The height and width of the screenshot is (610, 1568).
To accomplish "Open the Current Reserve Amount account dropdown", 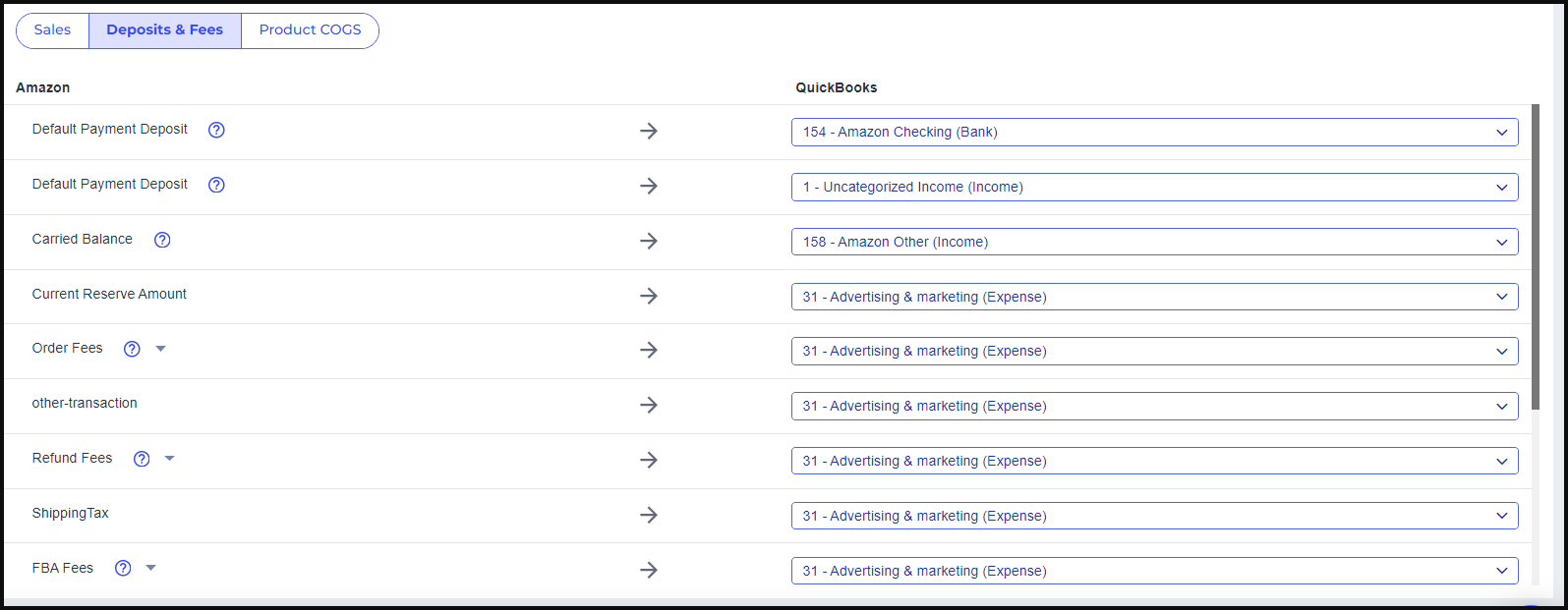I will tap(1154, 297).
